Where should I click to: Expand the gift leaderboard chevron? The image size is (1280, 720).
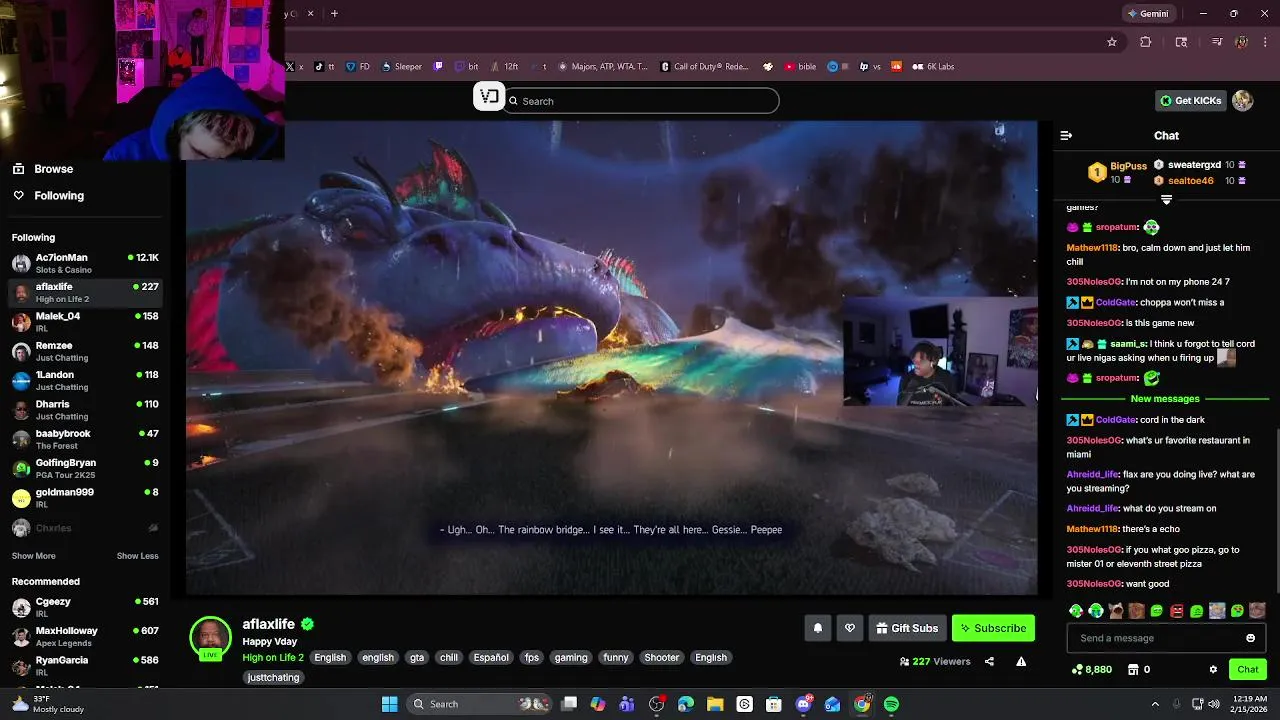[x=1166, y=200]
